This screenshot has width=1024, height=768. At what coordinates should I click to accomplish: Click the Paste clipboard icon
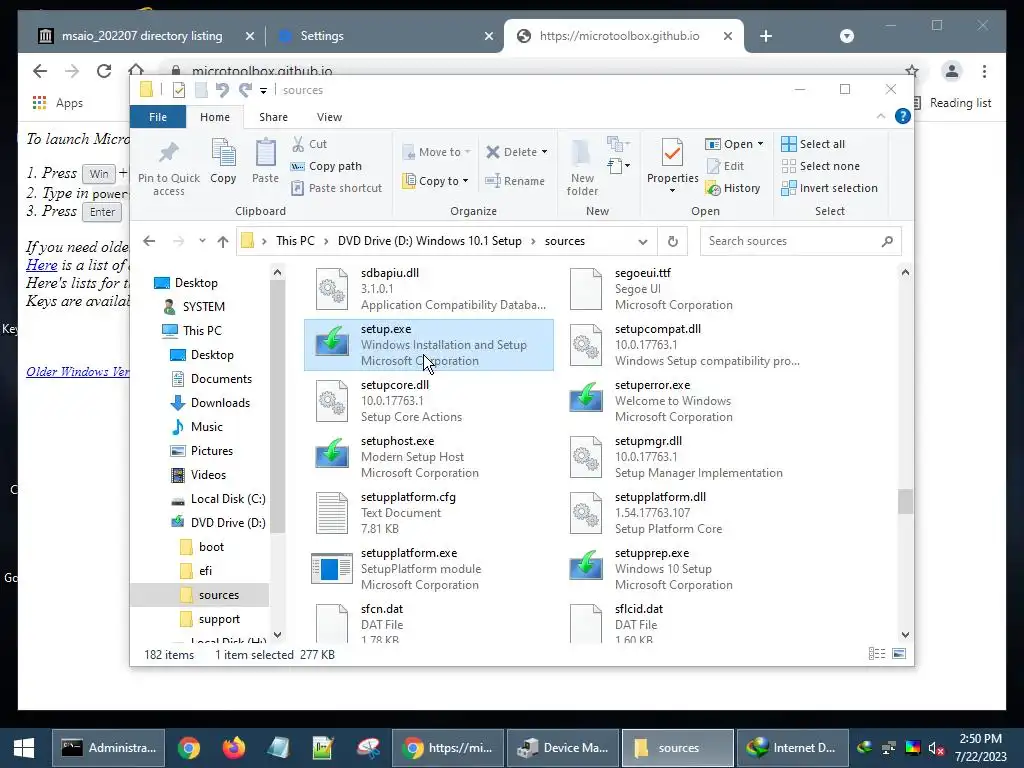265,153
